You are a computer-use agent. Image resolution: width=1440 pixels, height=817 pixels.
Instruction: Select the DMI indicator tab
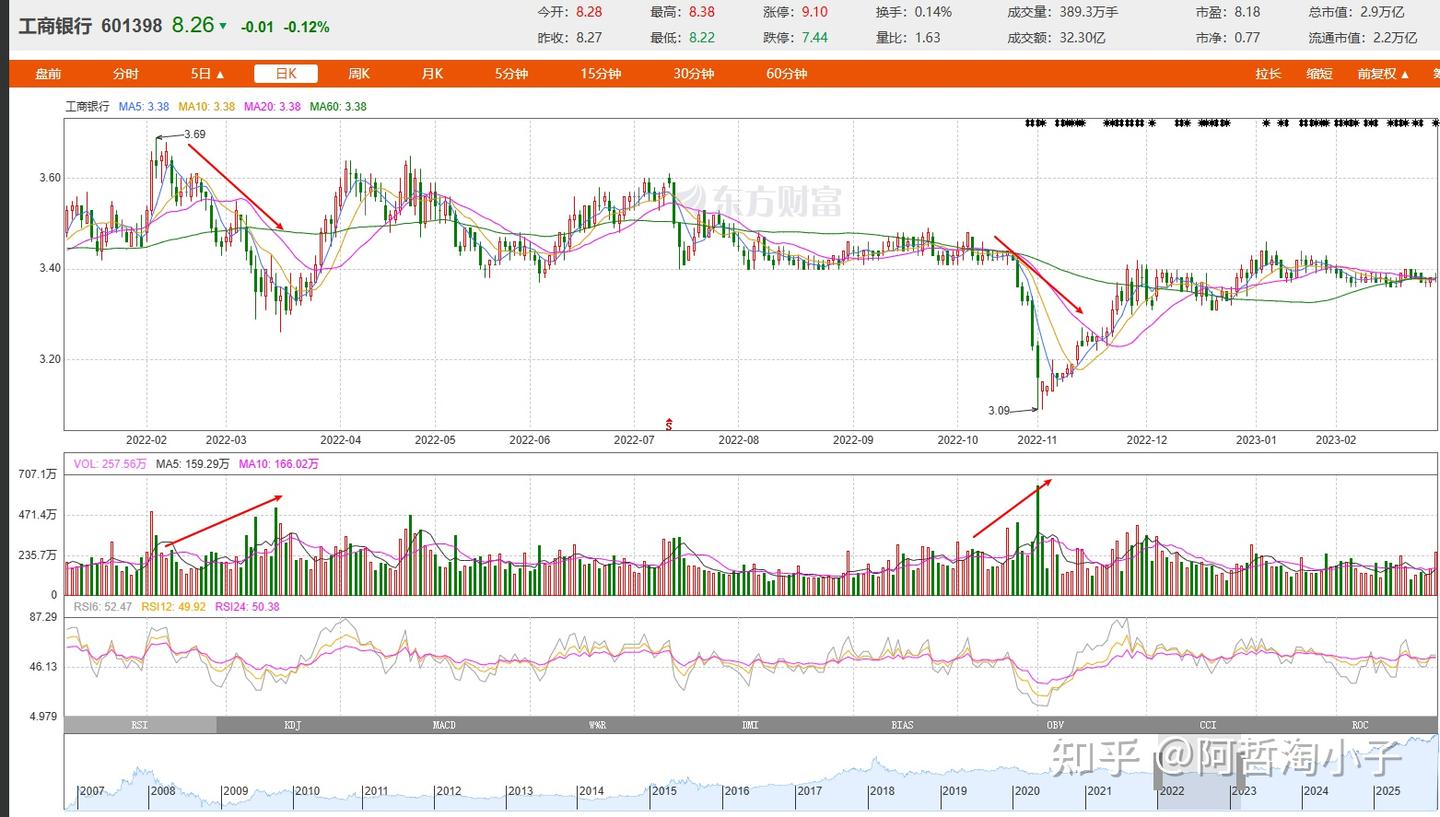coord(750,725)
